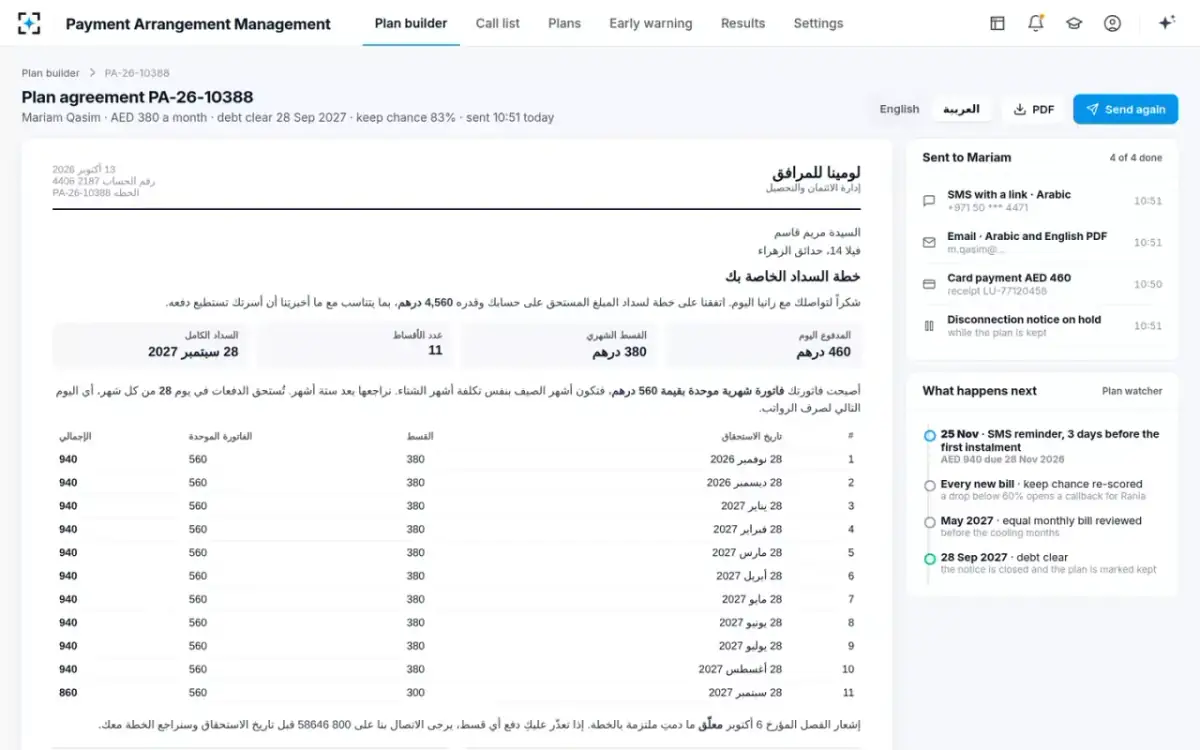Select the instalment count '11' card
Image resolution: width=1200 pixels, height=750 pixels.
pos(354,345)
